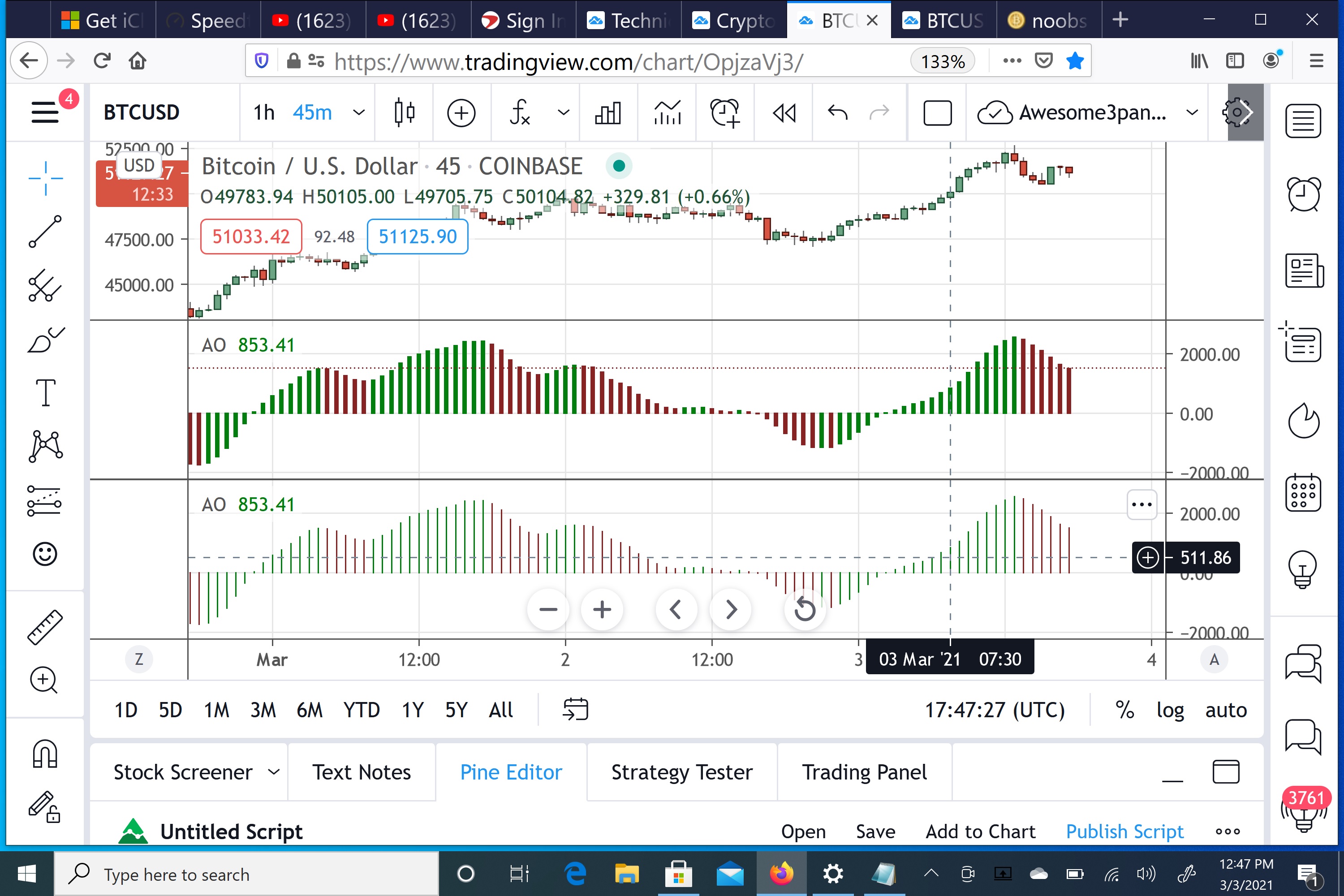The height and width of the screenshot is (896, 1344).
Task: Open the ideas lightbulb icon
Action: point(1302,569)
